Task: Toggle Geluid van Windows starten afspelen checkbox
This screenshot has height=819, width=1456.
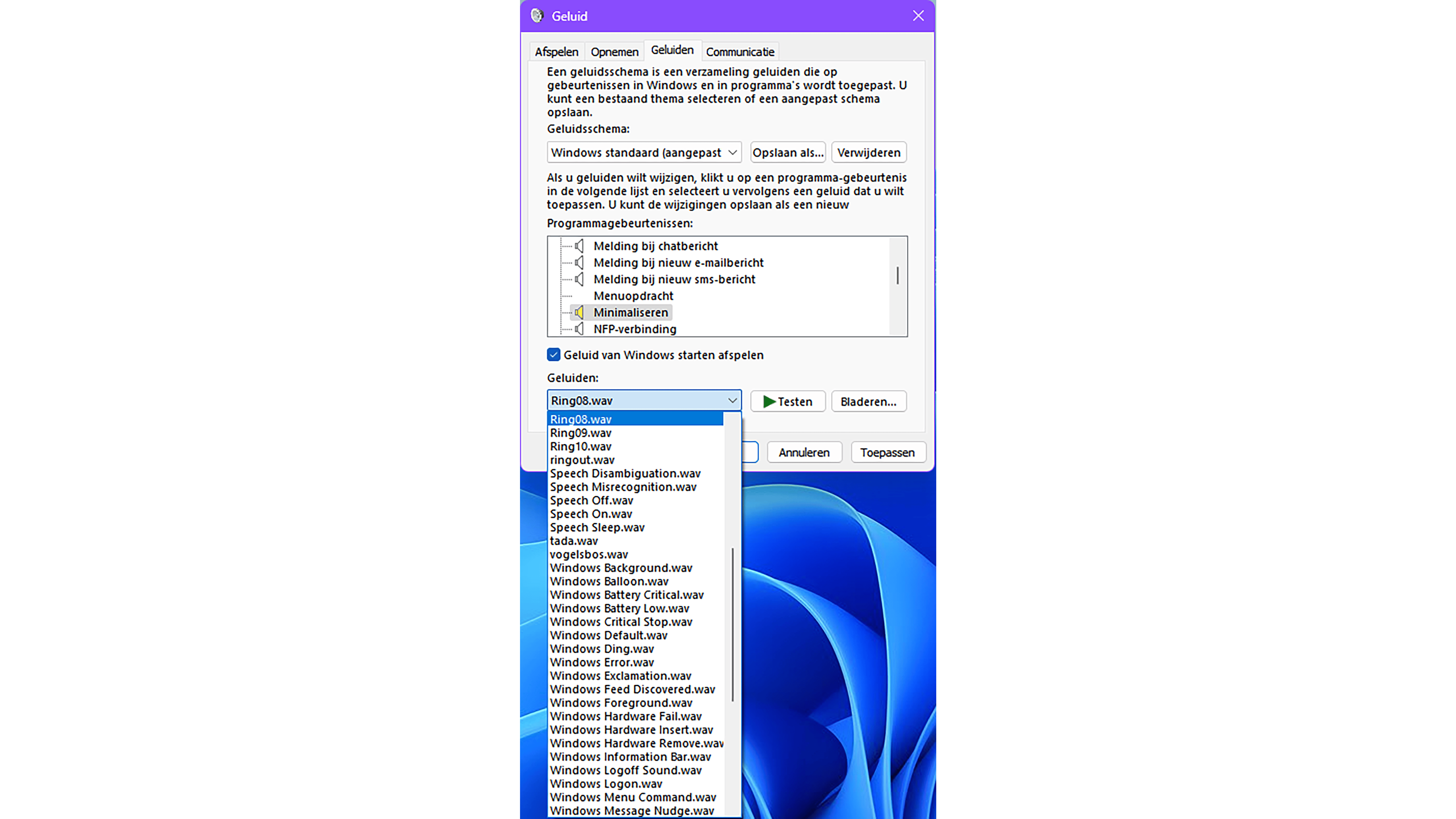Action: click(x=553, y=355)
